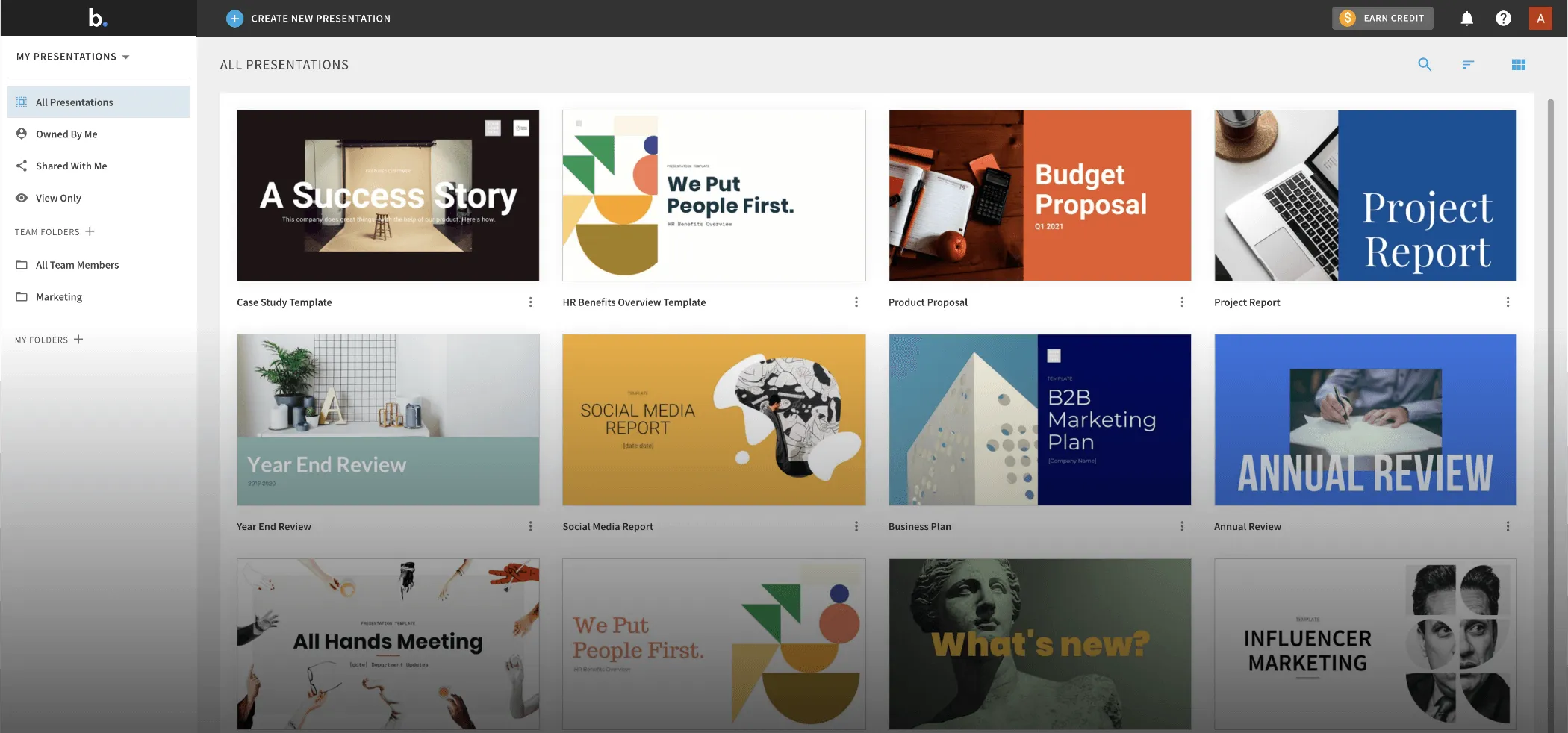Click the help question mark icon
Image resolution: width=1568 pixels, height=733 pixels.
1503,19
